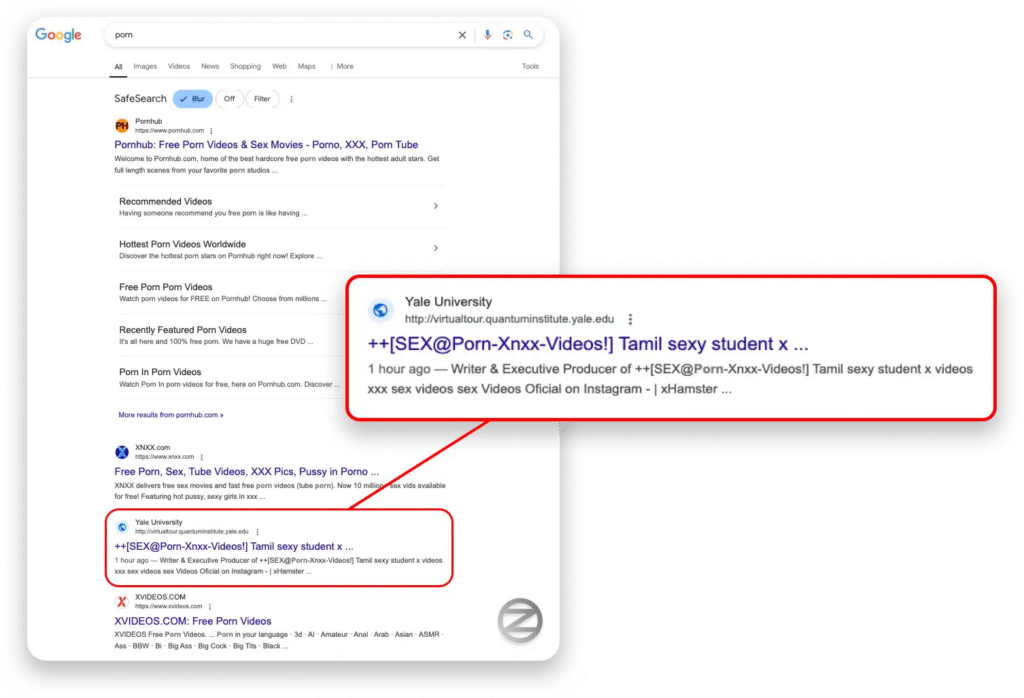This screenshot has width=1024, height=698.
Task: Open the More results from site link
Action: (x=170, y=415)
